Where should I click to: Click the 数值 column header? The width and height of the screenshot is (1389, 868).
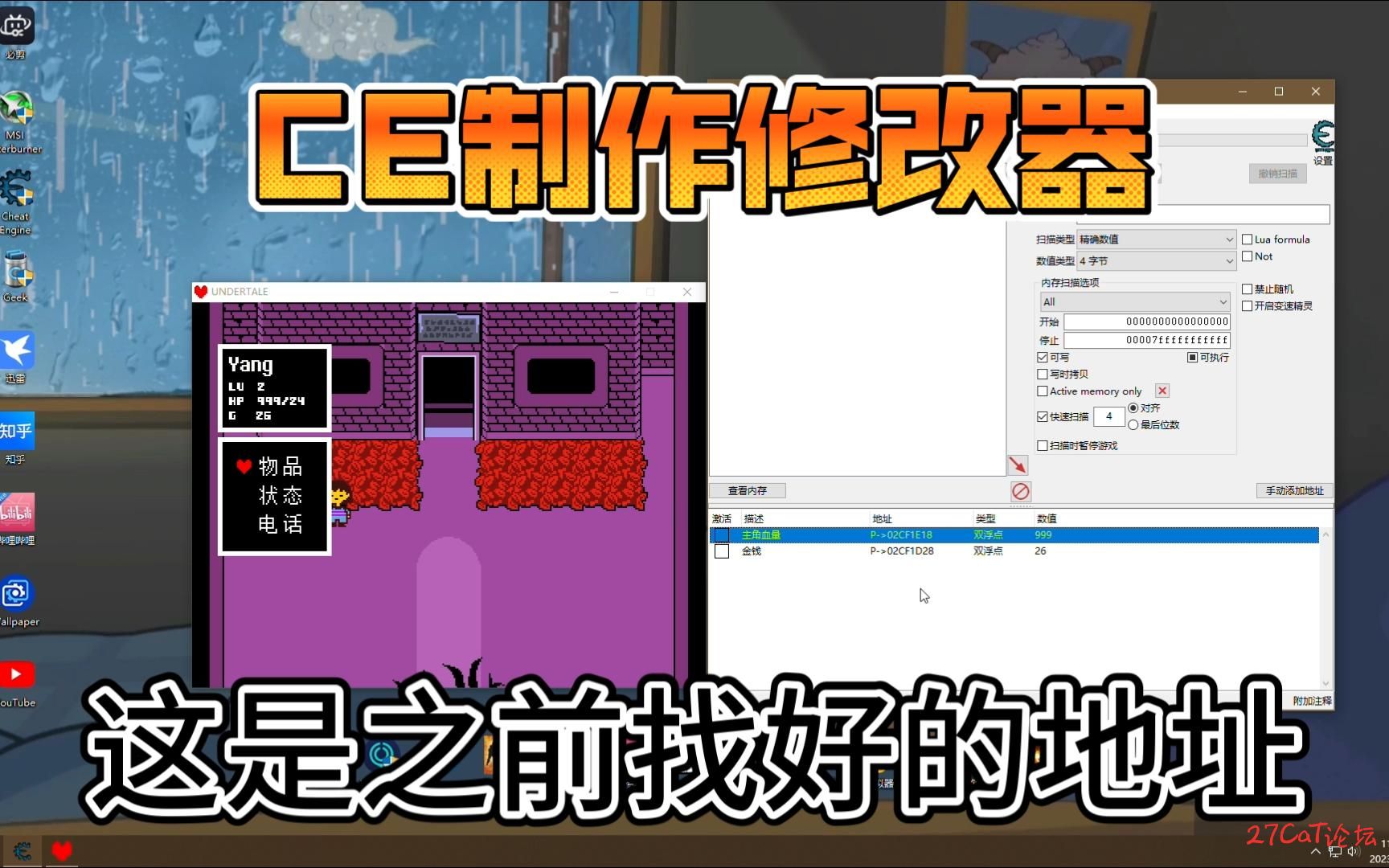(1047, 519)
